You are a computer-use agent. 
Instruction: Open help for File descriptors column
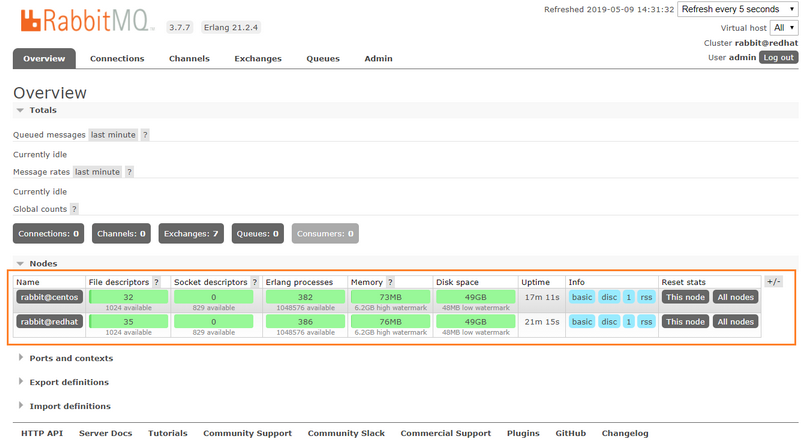tap(156, 282)
